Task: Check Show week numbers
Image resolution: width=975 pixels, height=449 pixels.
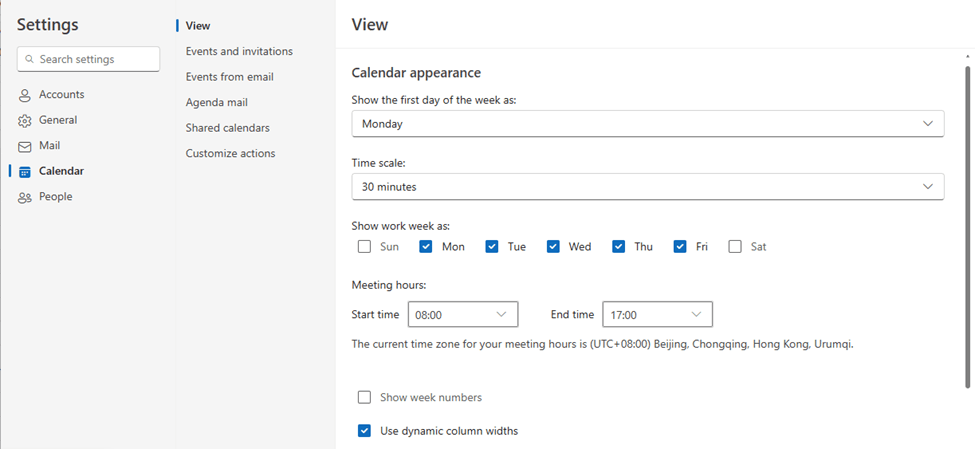Action: click(364, 397)
